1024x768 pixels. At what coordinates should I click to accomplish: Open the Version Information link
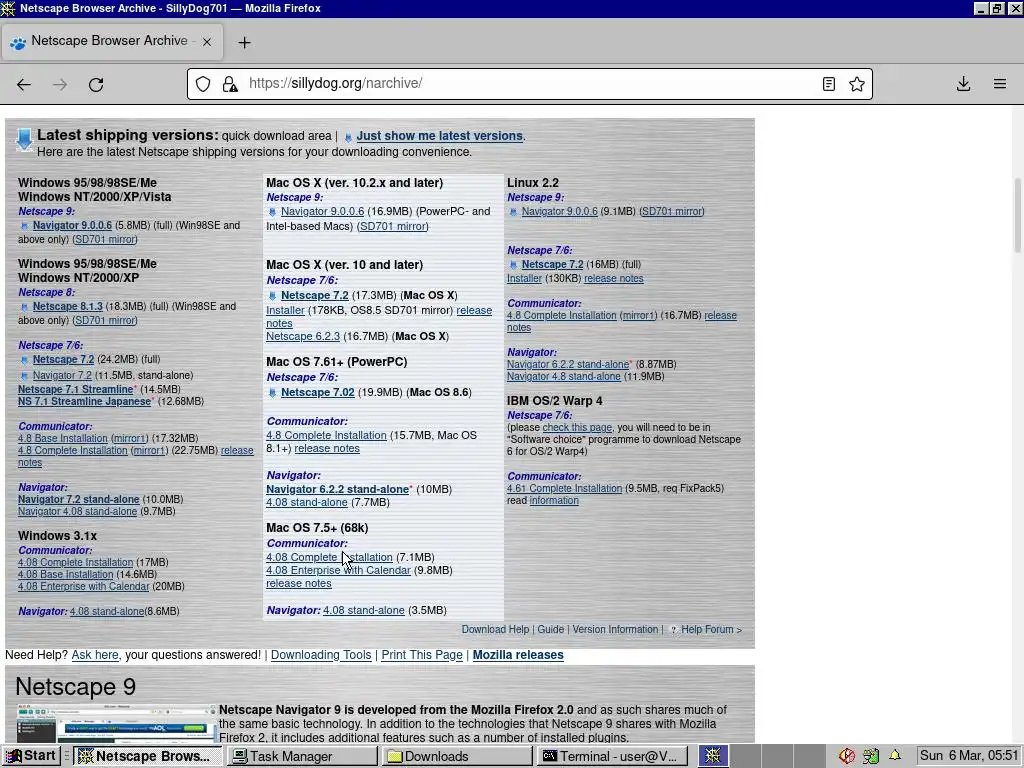coord(615,630)
